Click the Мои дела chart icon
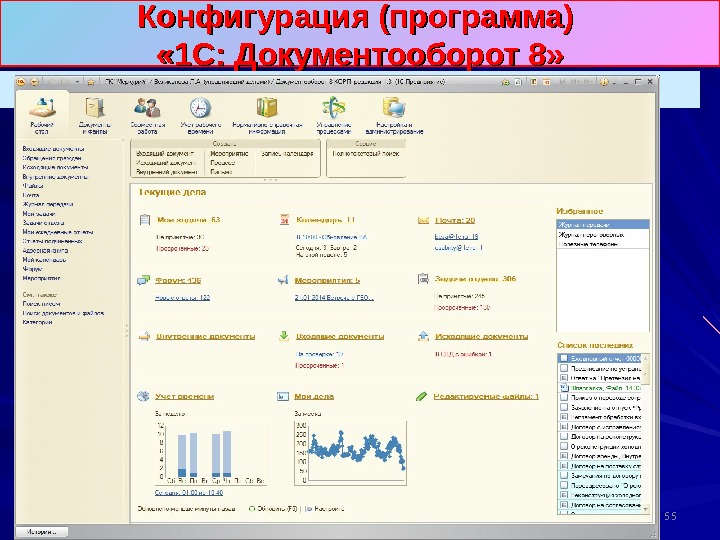The image size is (720, 540). pyautogui.click(x=283, y=396)
